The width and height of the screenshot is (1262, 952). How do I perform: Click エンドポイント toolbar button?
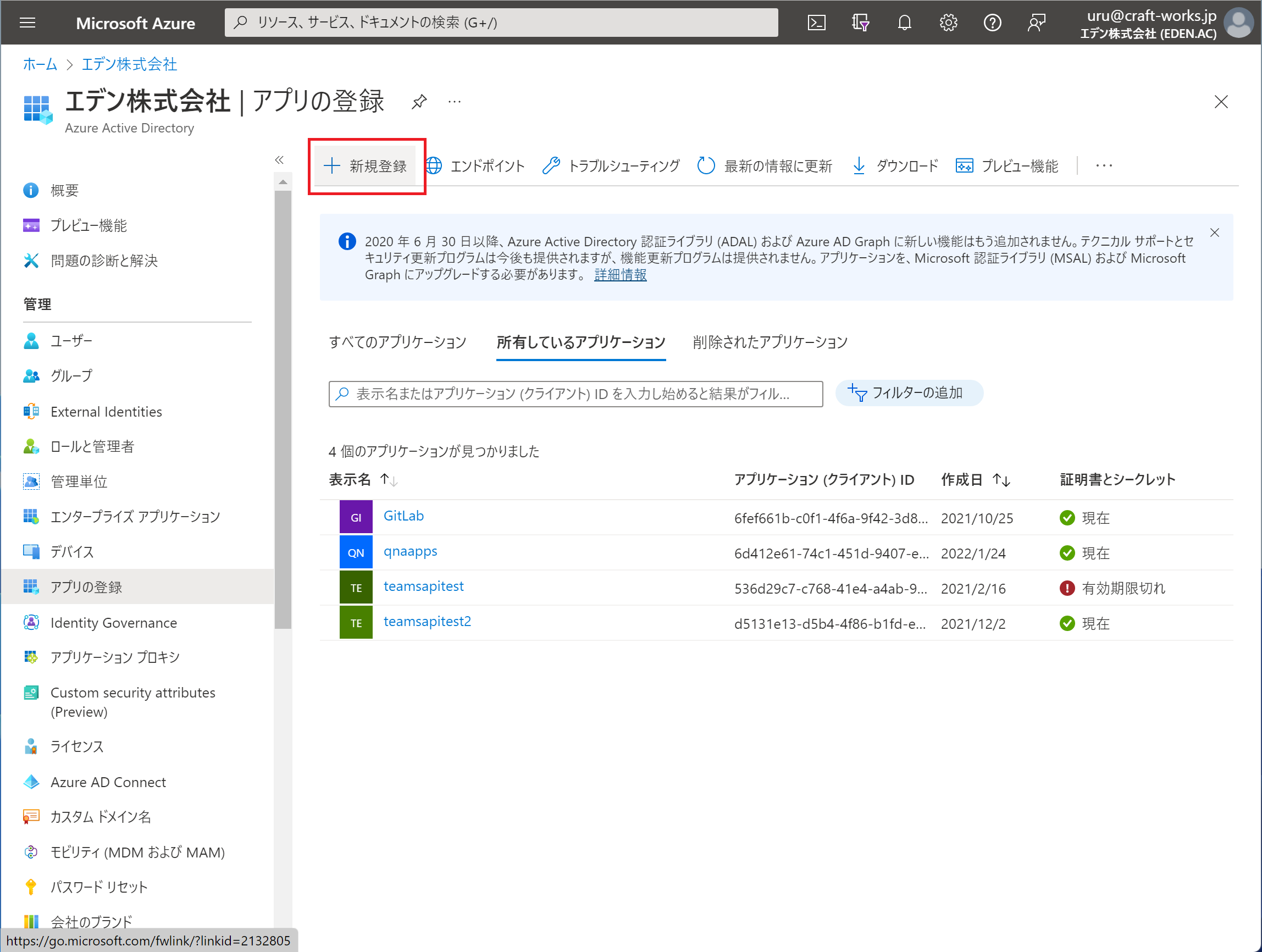pyautogui.click(x=475, y=166)
